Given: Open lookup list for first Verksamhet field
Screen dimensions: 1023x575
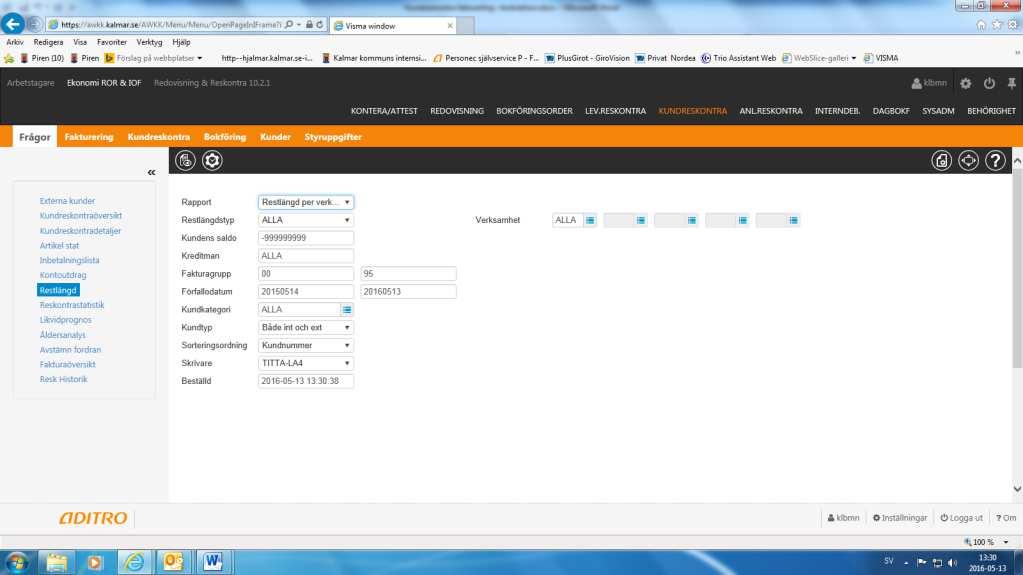Looking at the screenshot, I should click(590, 221).
